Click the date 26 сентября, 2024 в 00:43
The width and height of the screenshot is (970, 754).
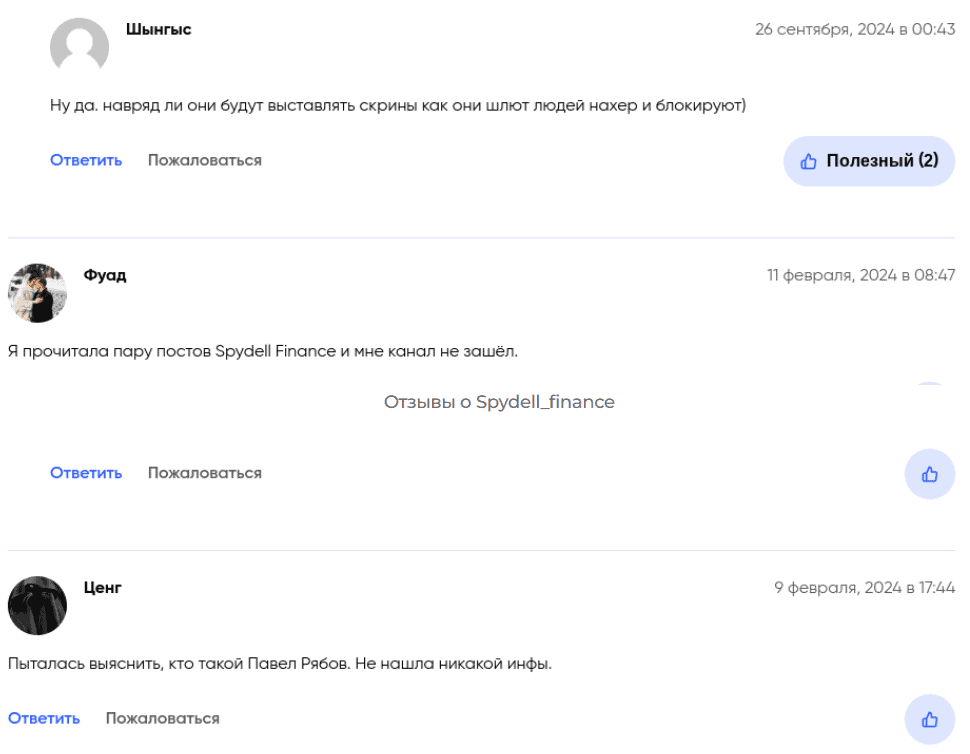855,30
